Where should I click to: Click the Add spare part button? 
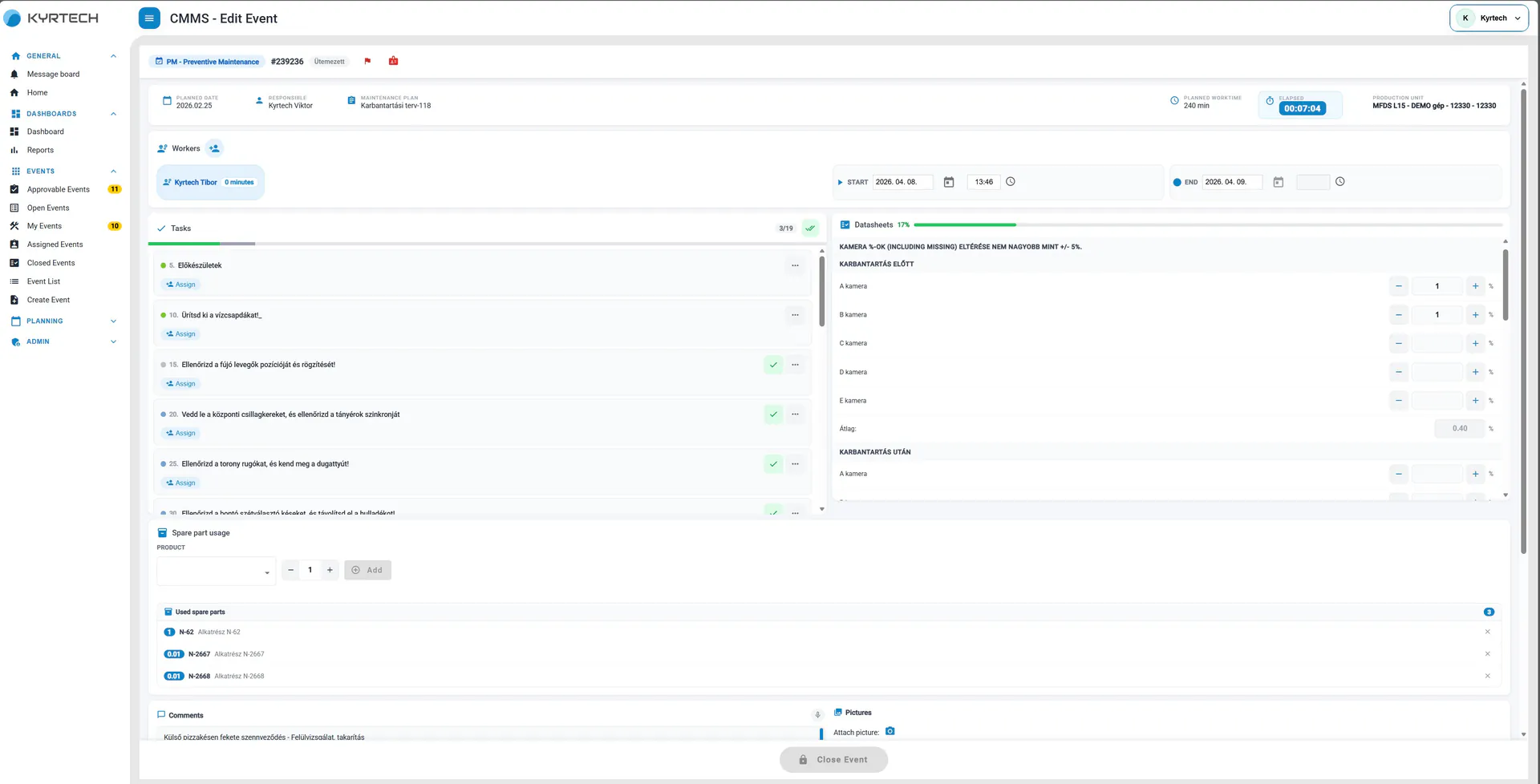pyautogui.click(x=367, y=570)
